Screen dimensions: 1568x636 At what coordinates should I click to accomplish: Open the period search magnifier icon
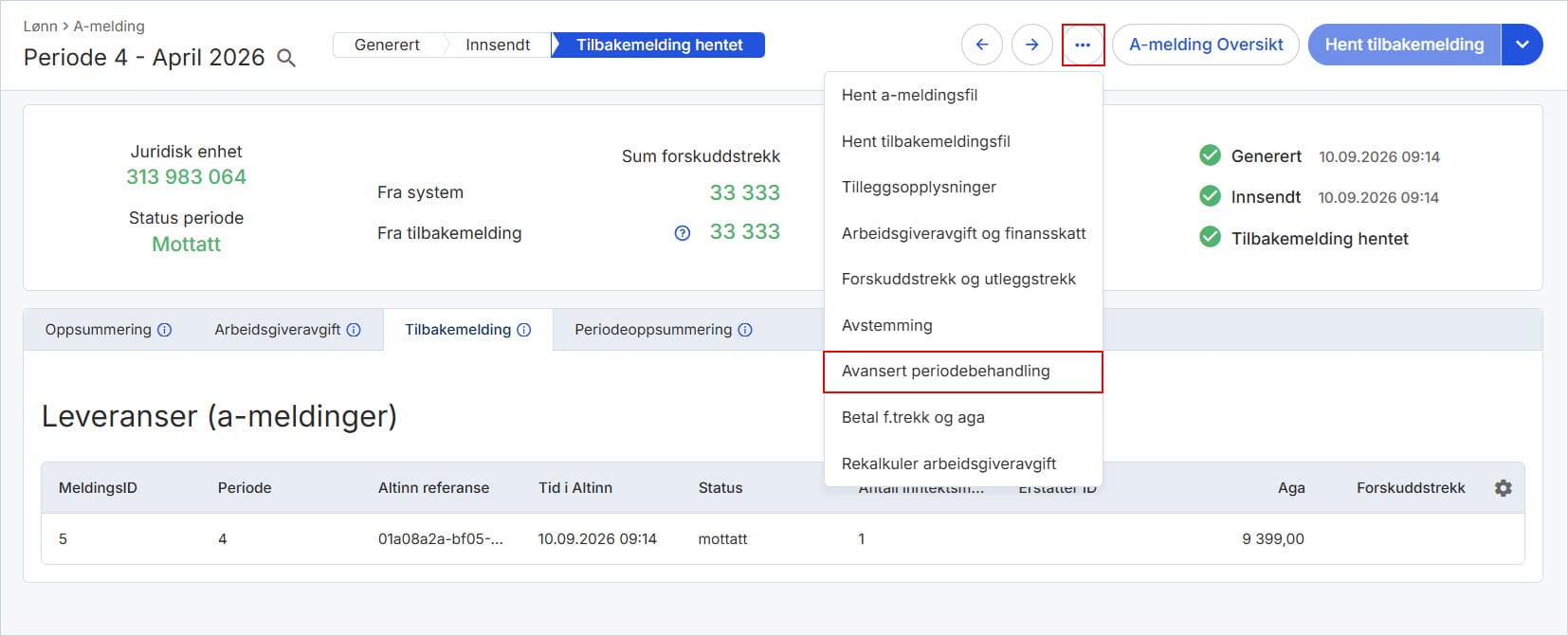coord(286,59)
